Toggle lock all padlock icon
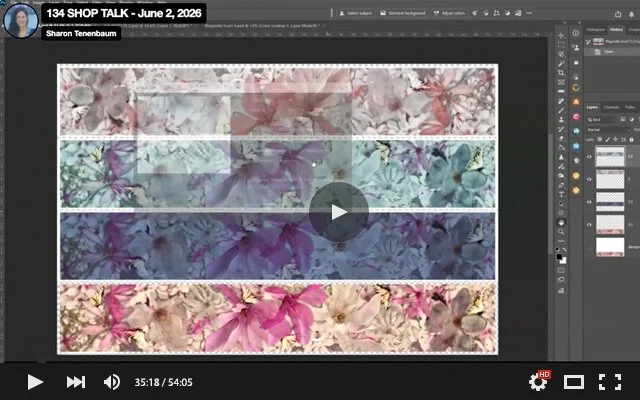The image size is (640, 400). point(631,139)
